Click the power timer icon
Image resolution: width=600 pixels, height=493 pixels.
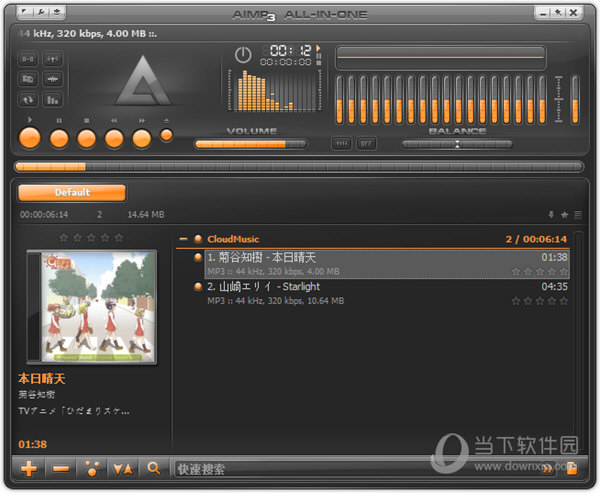pos(243,55)
